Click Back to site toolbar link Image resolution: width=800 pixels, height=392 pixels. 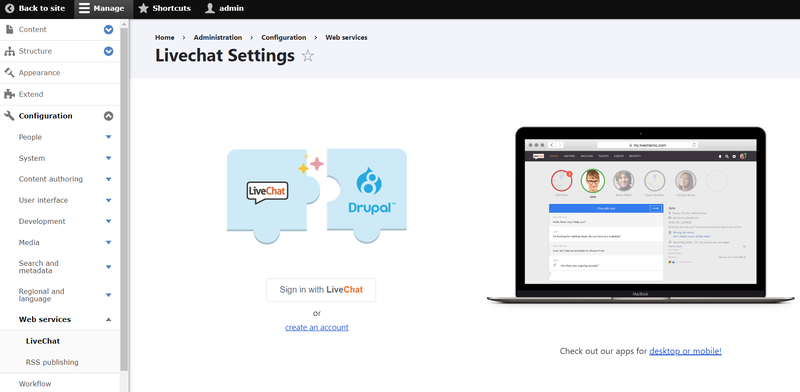click(35, 8)
